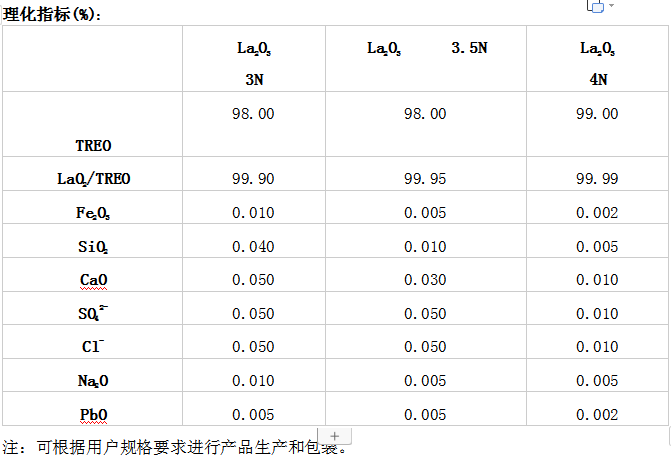
Task: Click the plus button to add table row
Action: point(335,436)
